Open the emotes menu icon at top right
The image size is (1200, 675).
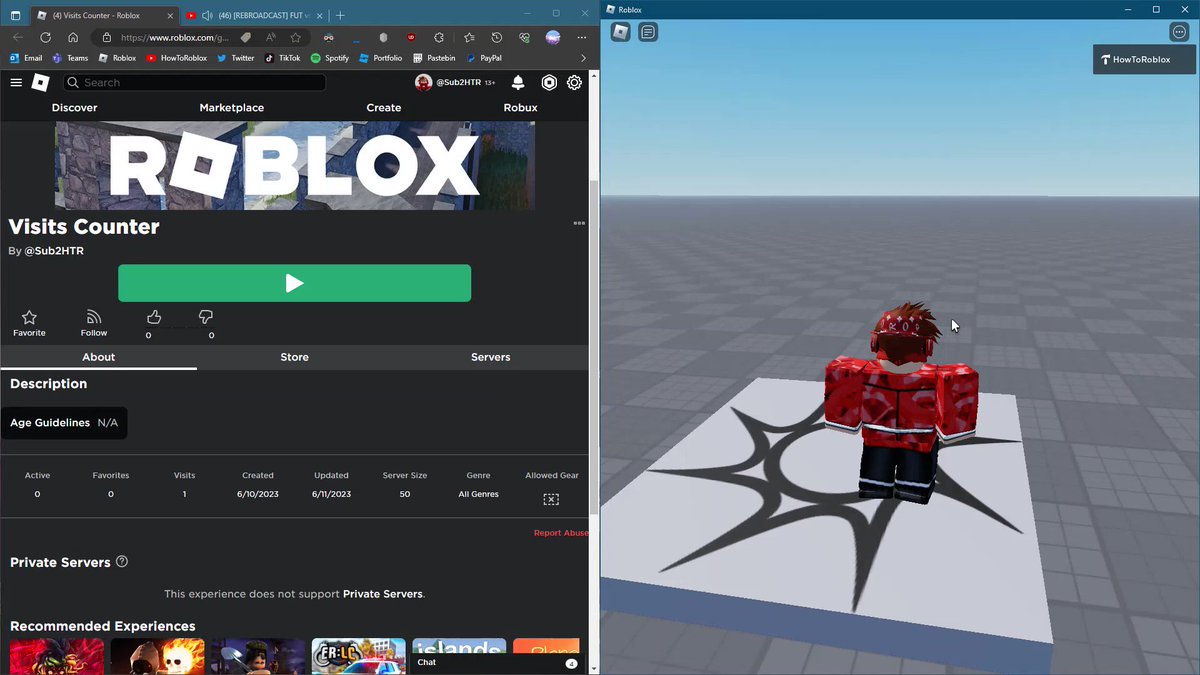pos(1179,31)
